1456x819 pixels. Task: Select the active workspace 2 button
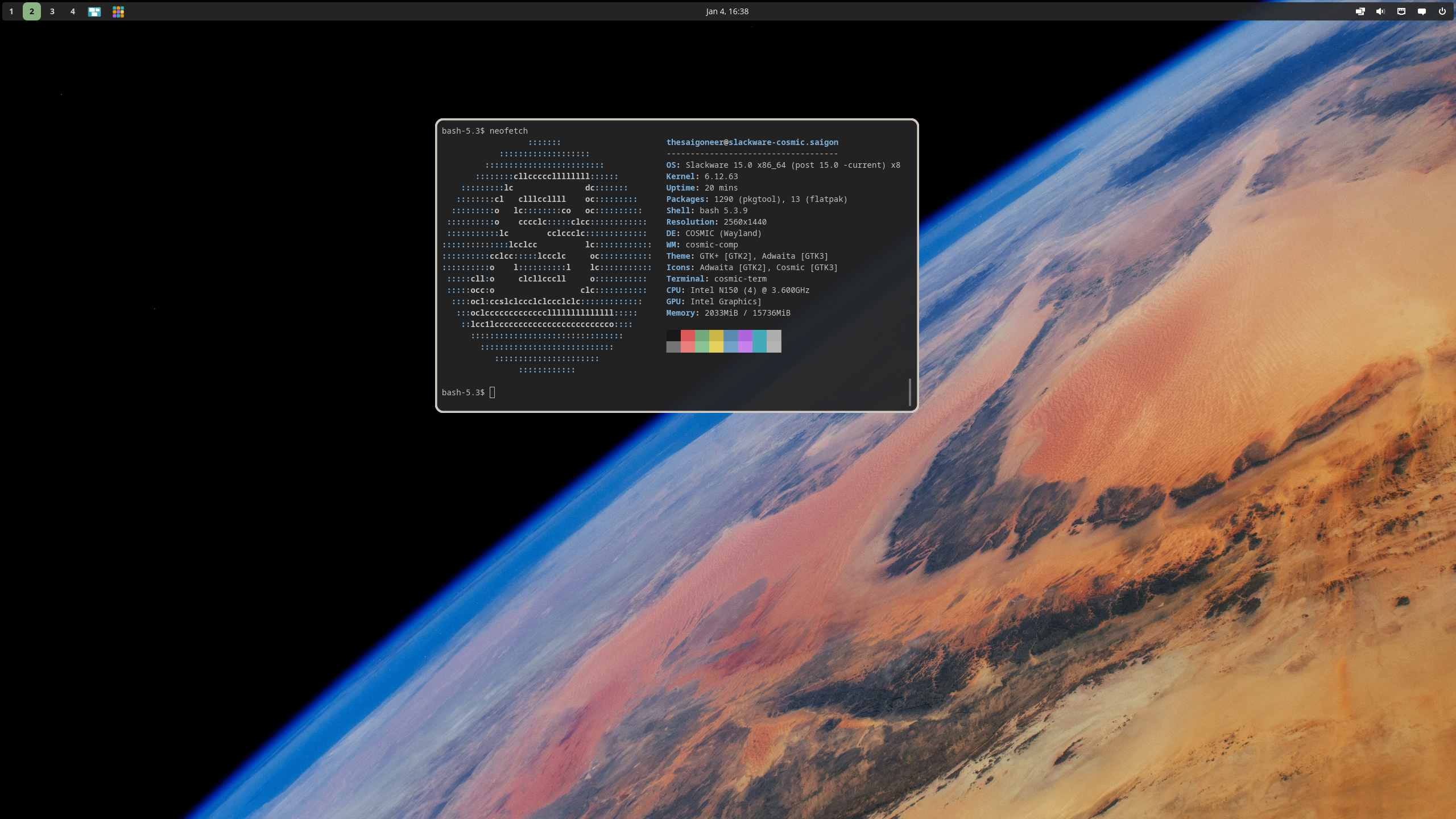(x=32, y=11)
